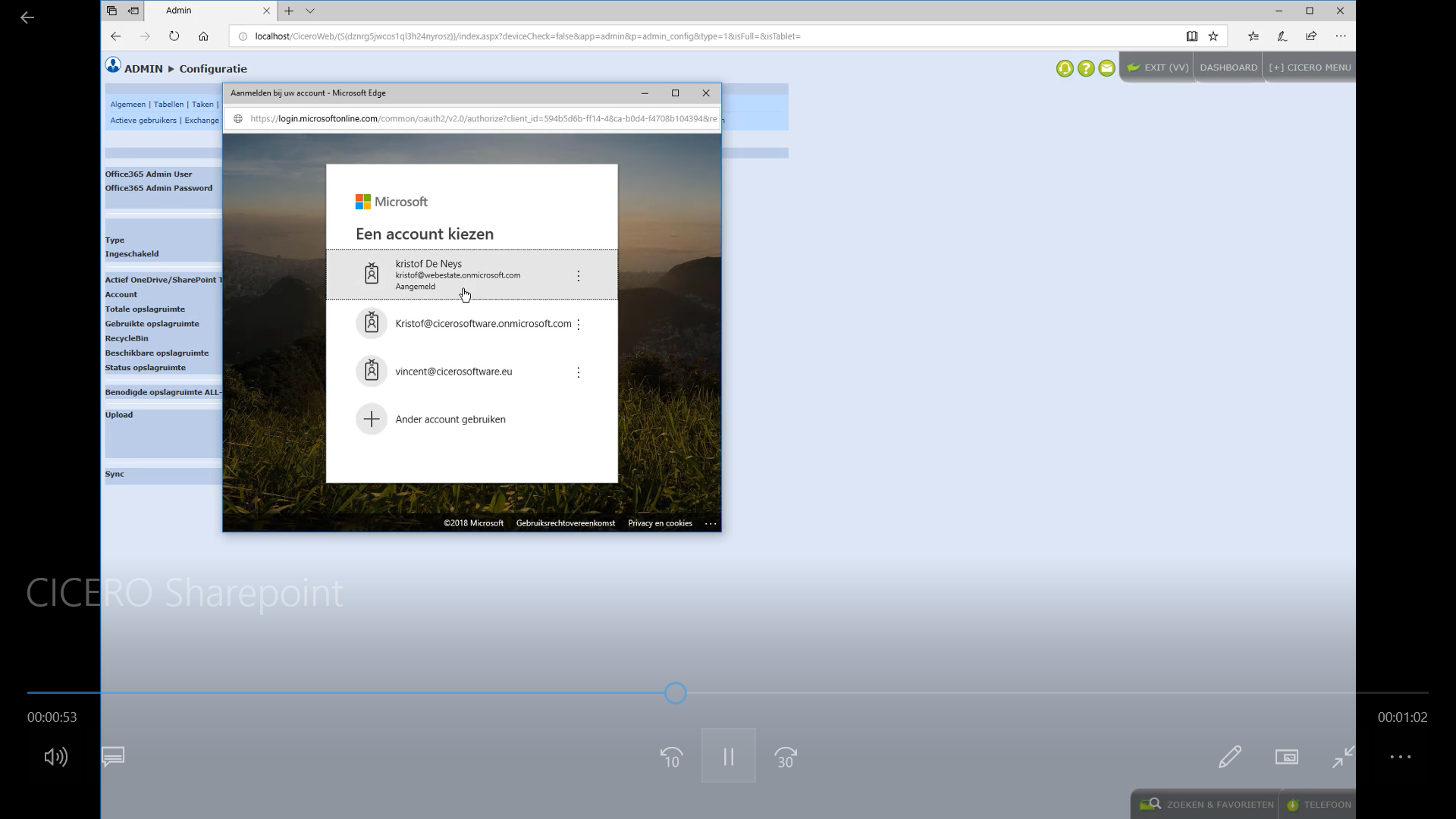Open the login footer ellipsis menu
The image size is (1456, 819).
click(x=711, y=523)
